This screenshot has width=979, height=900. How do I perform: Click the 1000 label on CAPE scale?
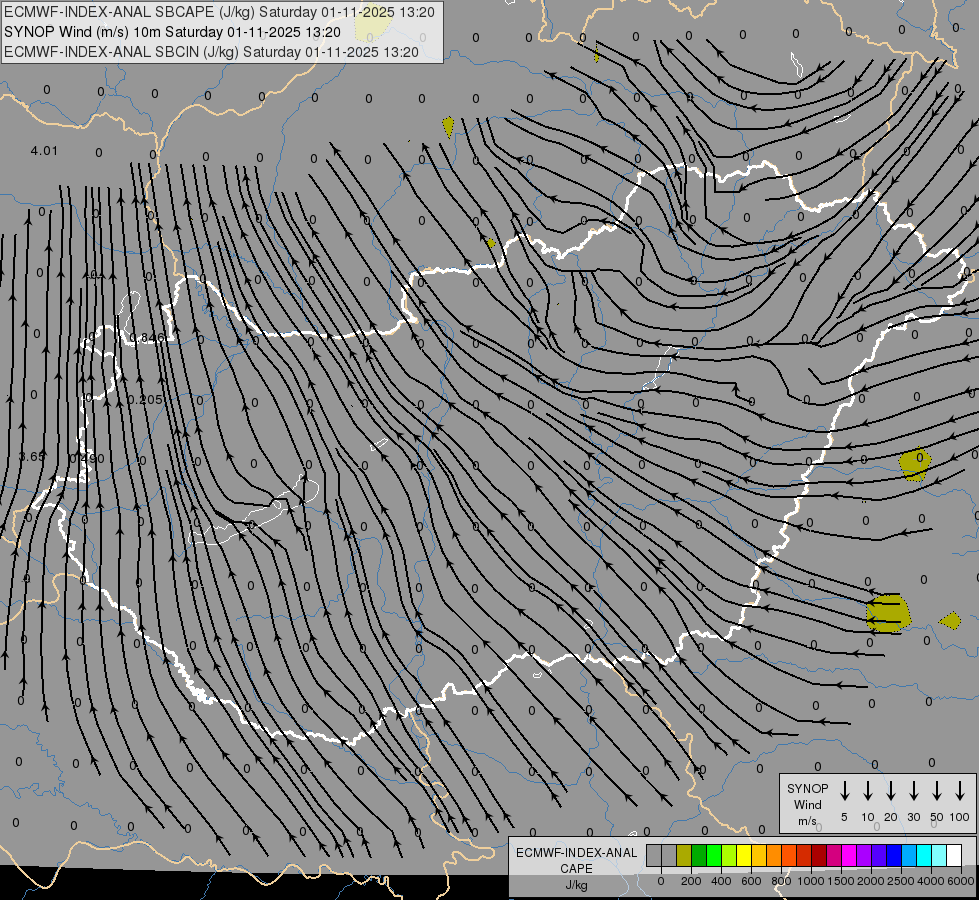click(x=811, y=881)
